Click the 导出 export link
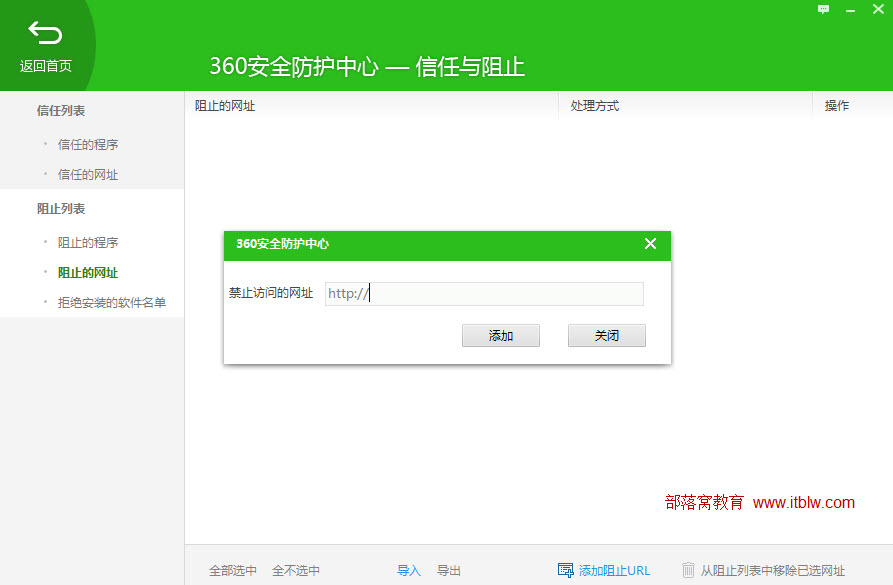 [449, 570]
